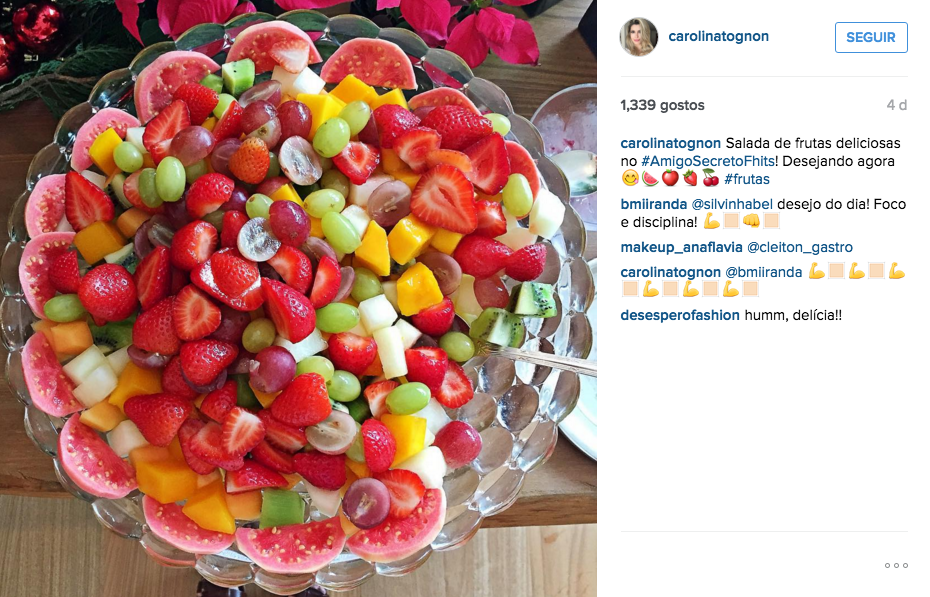The width and height of the screenshot is (930, 597).
Task: Visit desesperofashion commenter profile
Action: tap(680, 315)
